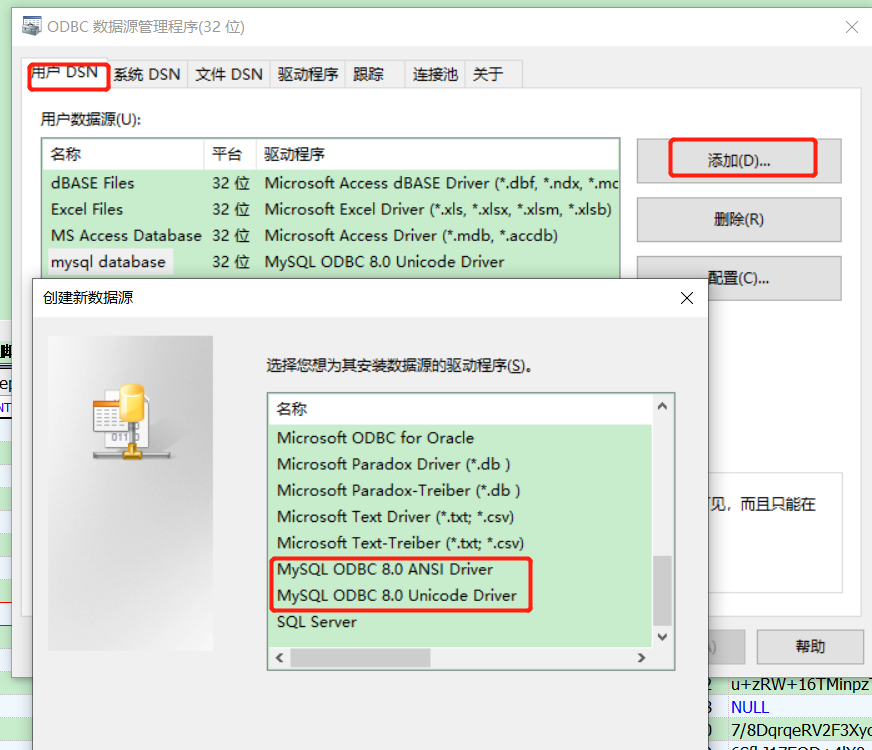The width and height of the screenshot is (872, 750).
Task: Click the down arrow on driver list scrollbar
Action: (661, 634)
